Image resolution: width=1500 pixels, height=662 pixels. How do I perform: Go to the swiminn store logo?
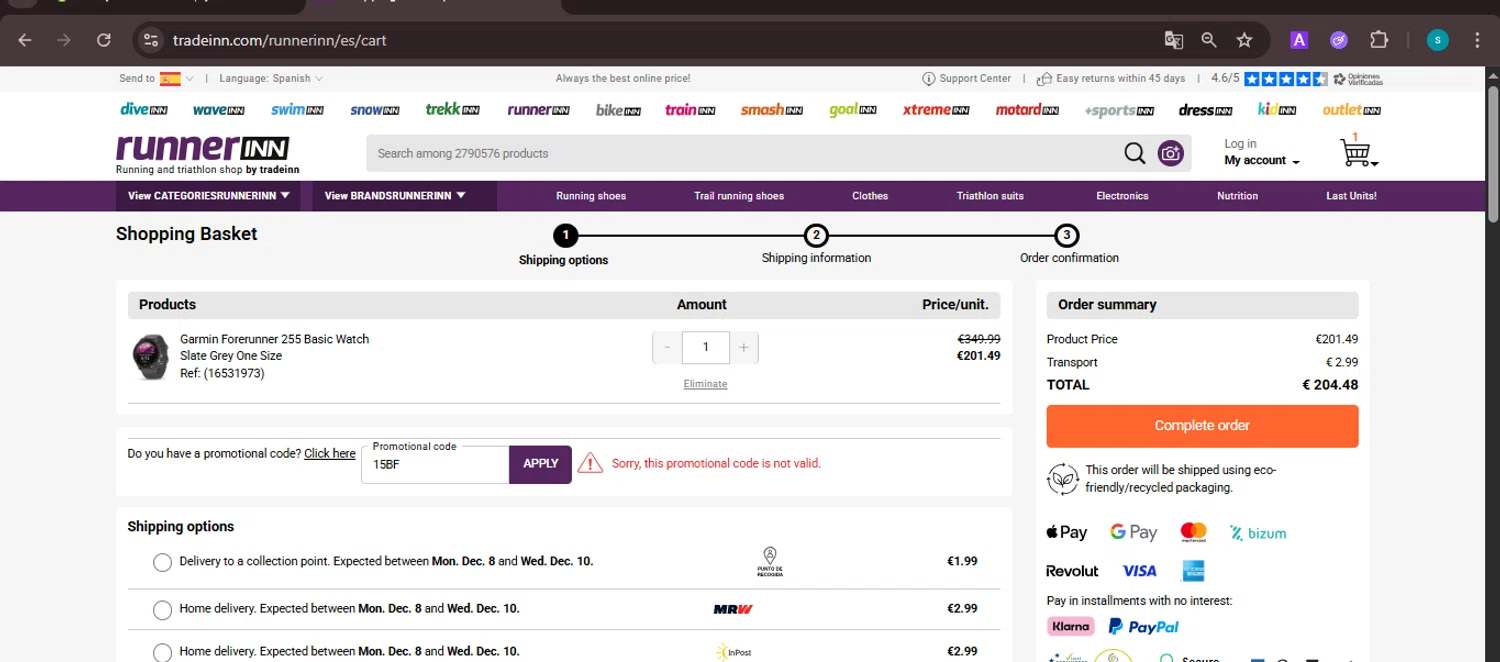point(297,109)
